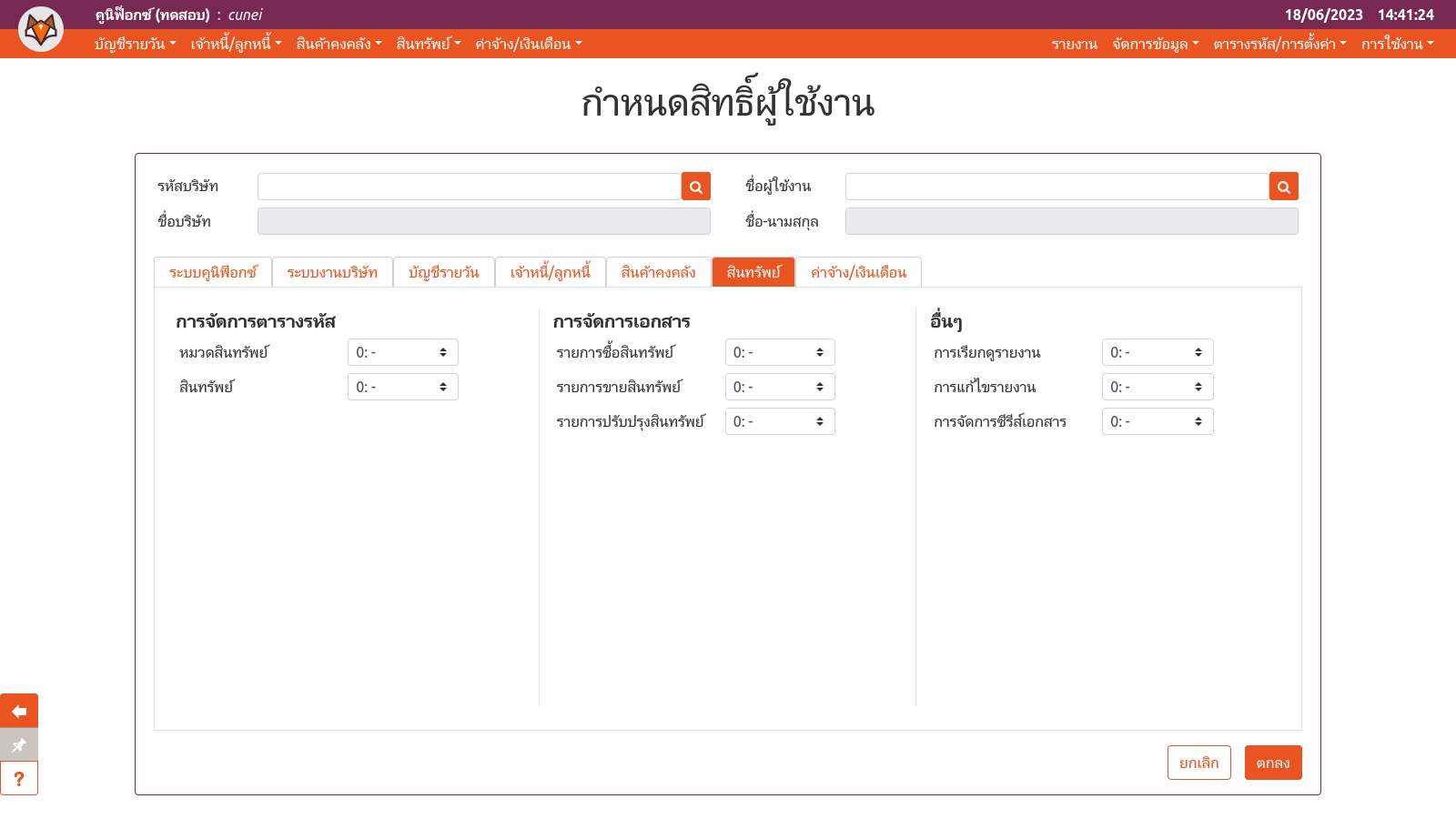Screen dimensions: 1456x819
Task: Switch to the ค่าจ้าง/เงินเดือน tab
Action: pos(858,272)
